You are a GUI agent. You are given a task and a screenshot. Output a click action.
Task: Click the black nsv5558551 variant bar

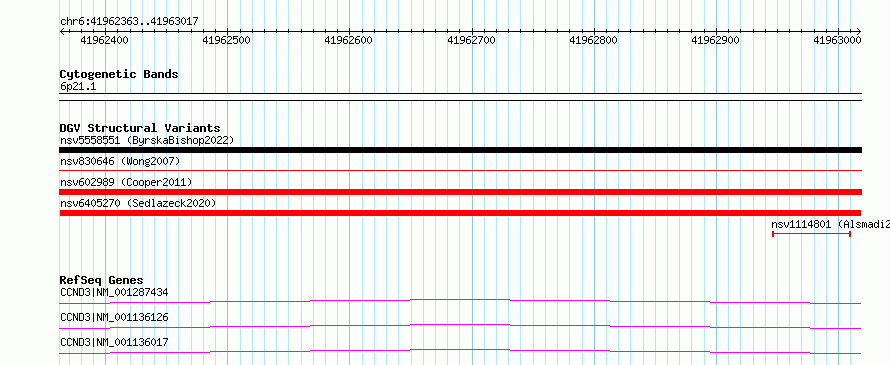point(460,150)
